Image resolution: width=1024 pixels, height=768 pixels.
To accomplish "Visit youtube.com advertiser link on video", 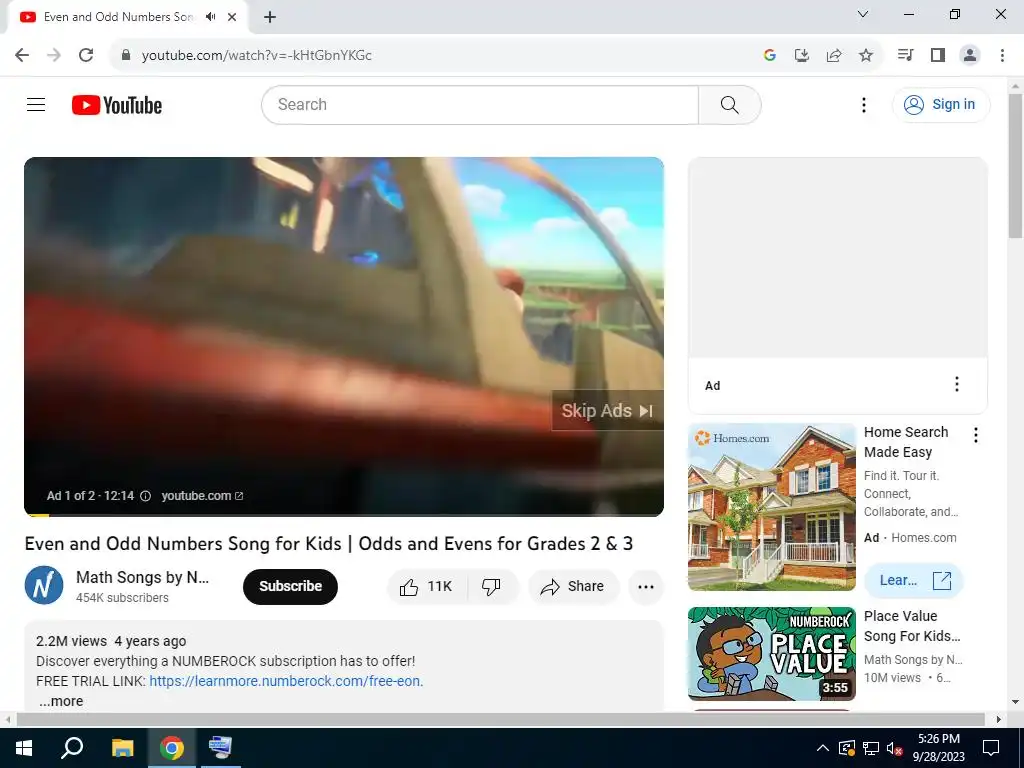I will coord(202,496).
